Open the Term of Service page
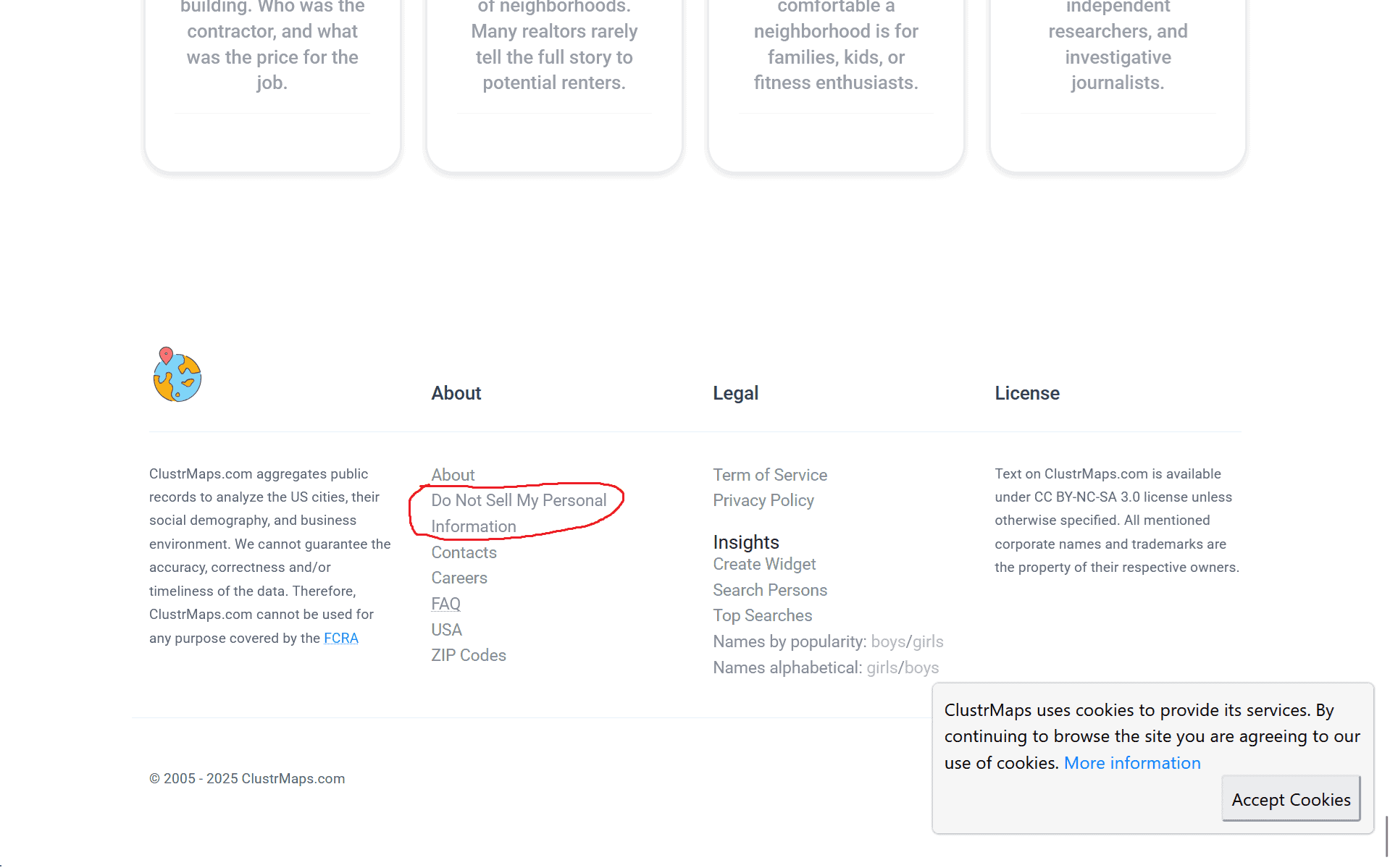 click(769, 475)
